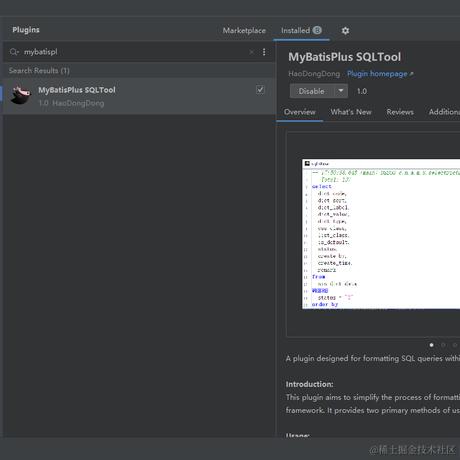
Task: Click the Disable button
Action: (312, 91)
